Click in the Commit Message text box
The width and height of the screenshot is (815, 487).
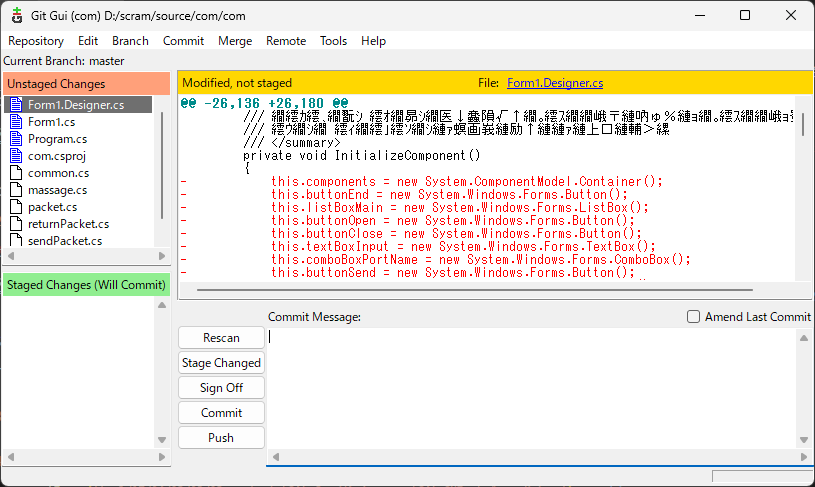point(531,388)
